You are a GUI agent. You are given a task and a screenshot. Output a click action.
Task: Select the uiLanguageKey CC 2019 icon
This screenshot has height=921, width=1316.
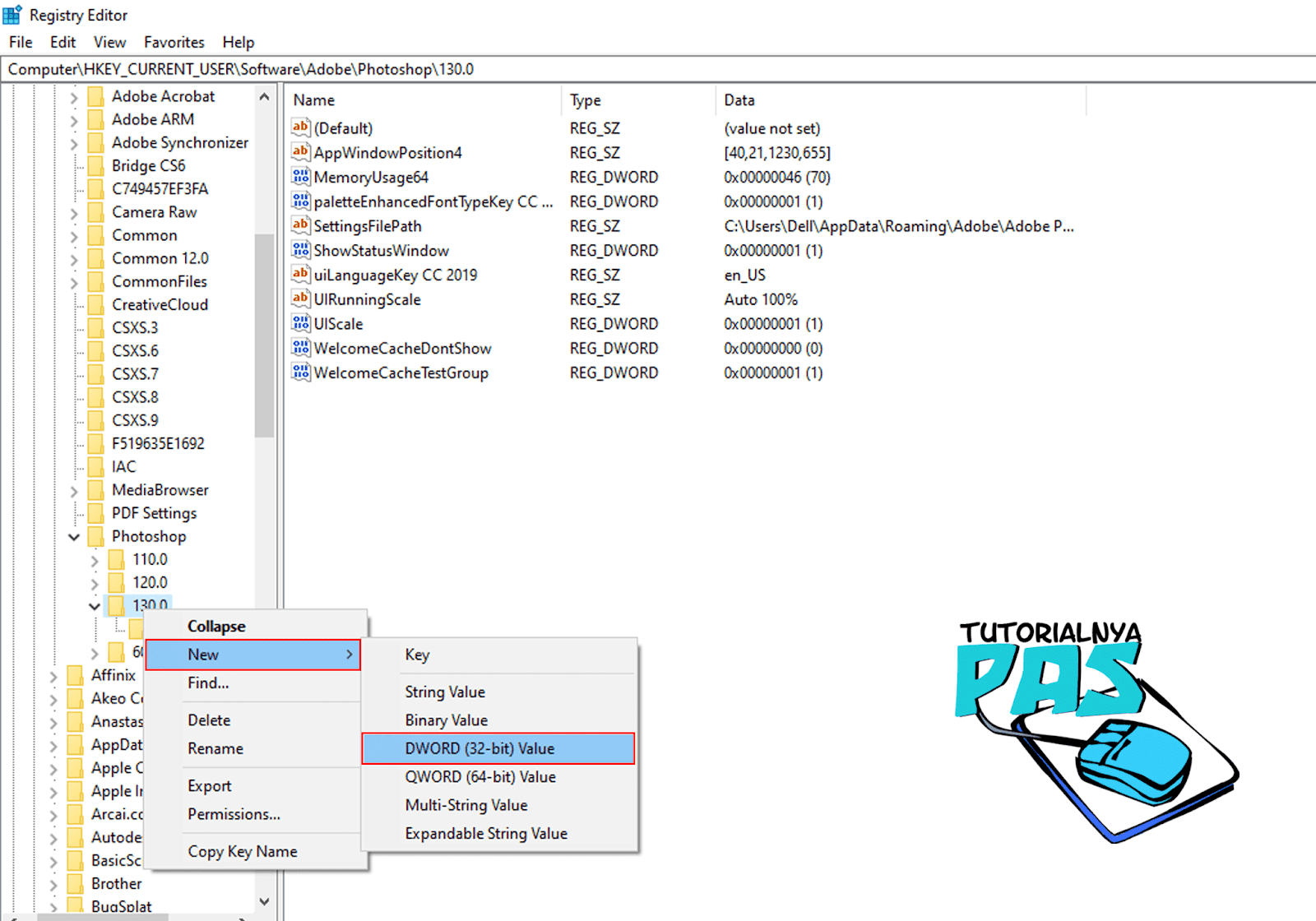301,275
